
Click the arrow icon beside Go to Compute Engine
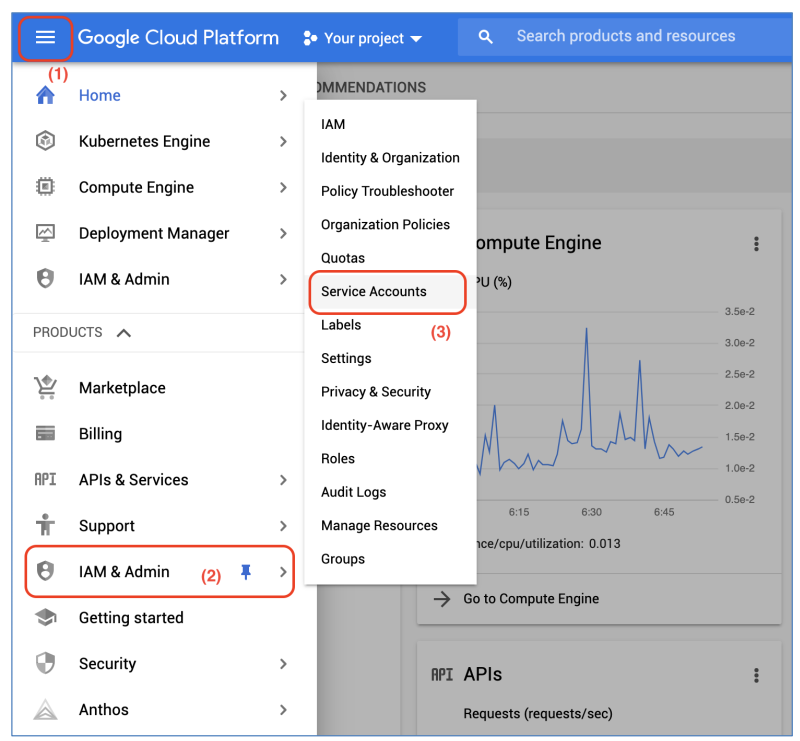pyautogui.click(x=442, y=599)
